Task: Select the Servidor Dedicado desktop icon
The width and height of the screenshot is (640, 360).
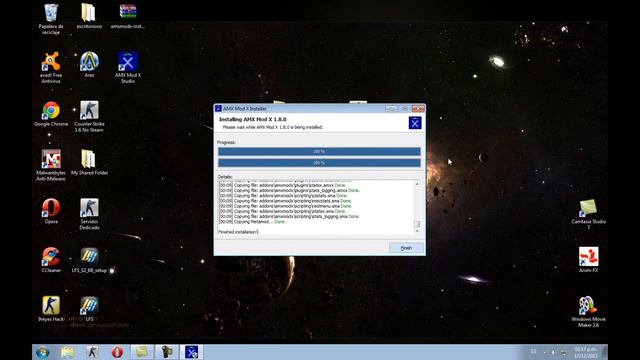Action: (89, 214)
